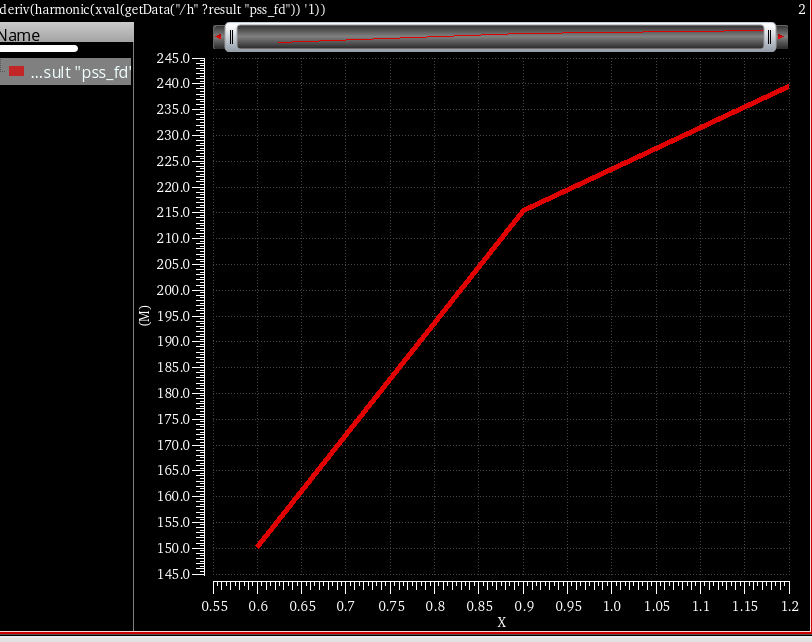Viewport: 812px width, 642px height.
Task: Click the red curve kink at X 0.9
Action: click(x=524, y=210)
